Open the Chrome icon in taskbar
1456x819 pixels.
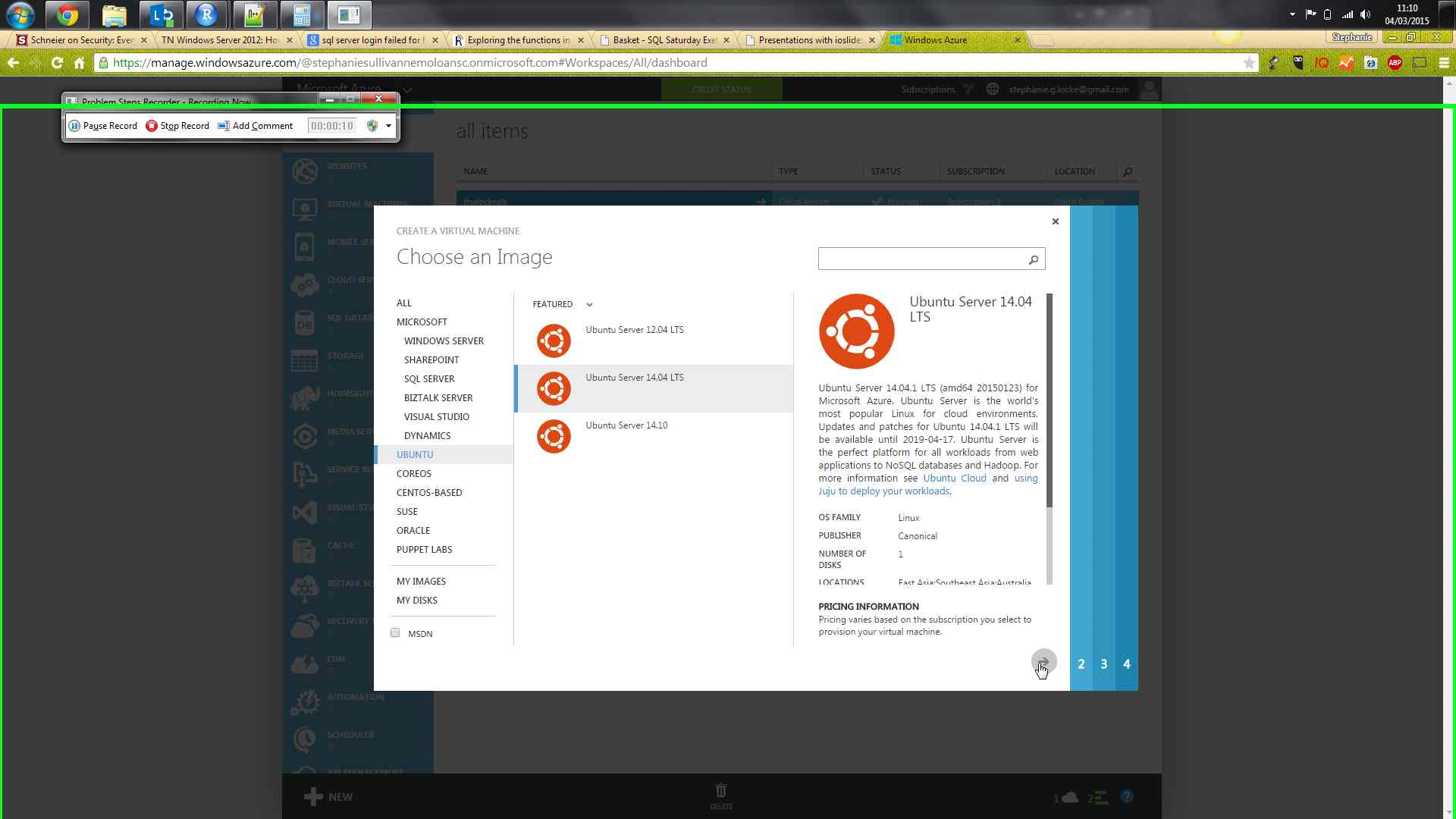(67, 14)
